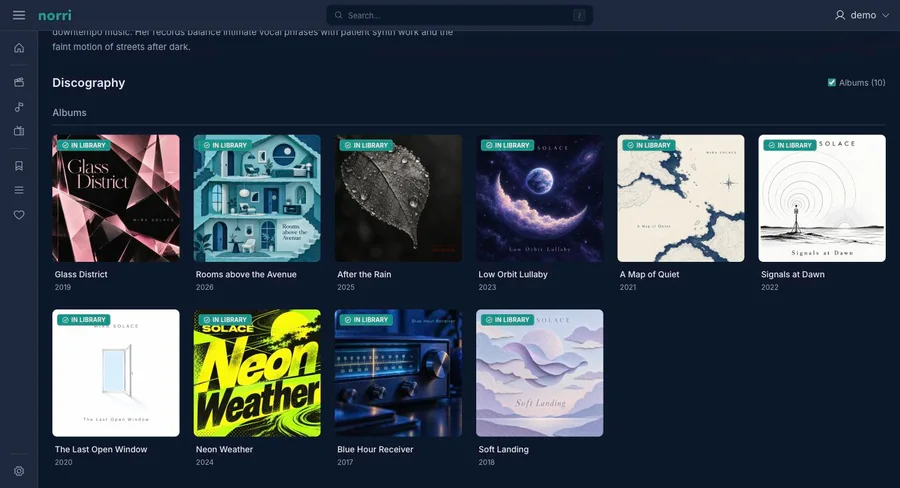The height and width of the screenshot is (488, 900).
Task: Click year 2024 under Neon Weather
Action: tap(204, 462)
